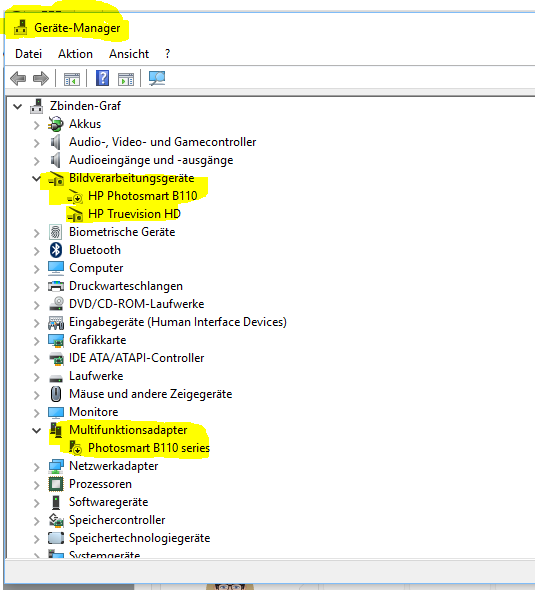
Task: Select the Eingabegeräte (Human Interface Devices) label
Action: 178,322
